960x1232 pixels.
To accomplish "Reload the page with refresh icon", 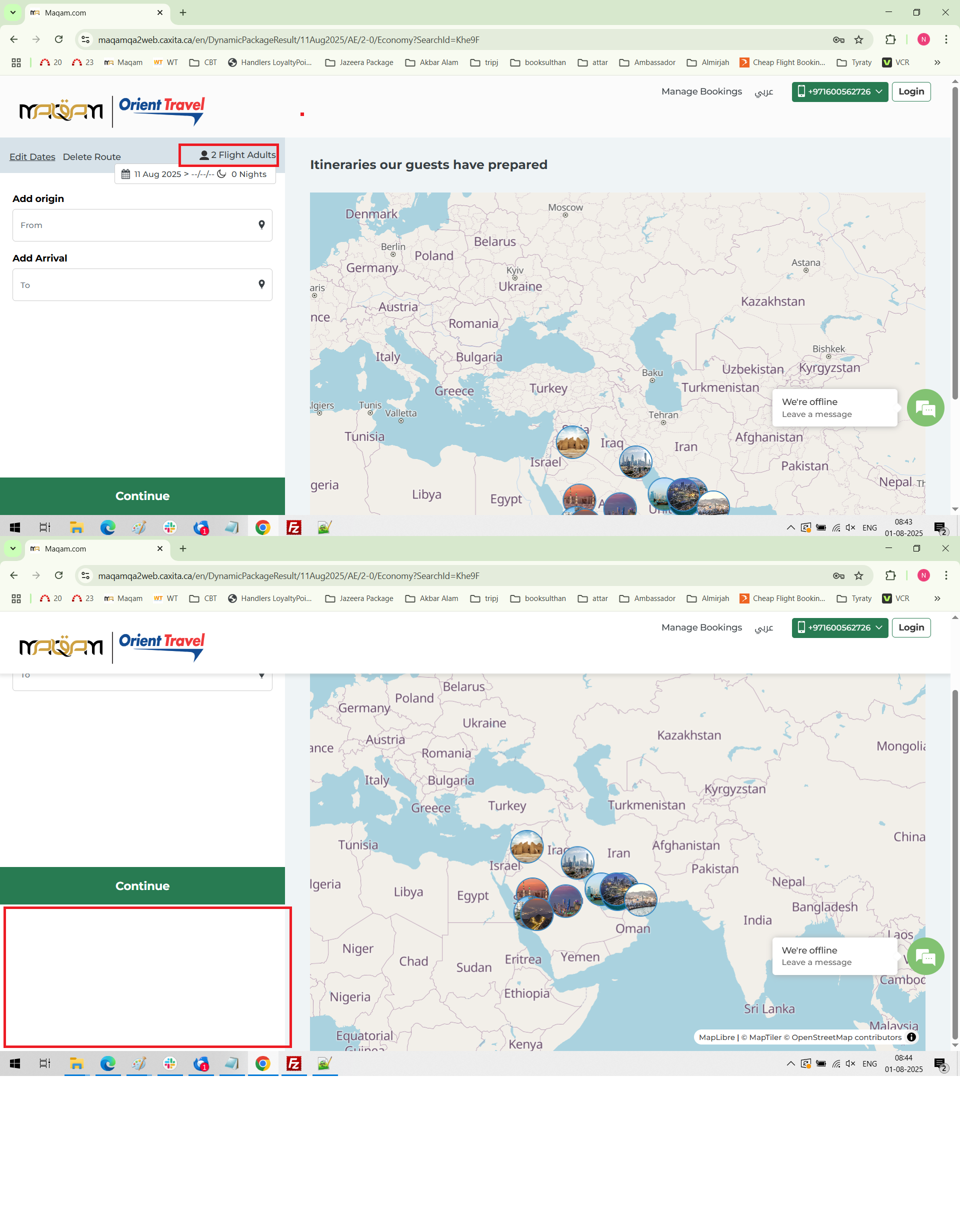I will (x=58, y=39).
